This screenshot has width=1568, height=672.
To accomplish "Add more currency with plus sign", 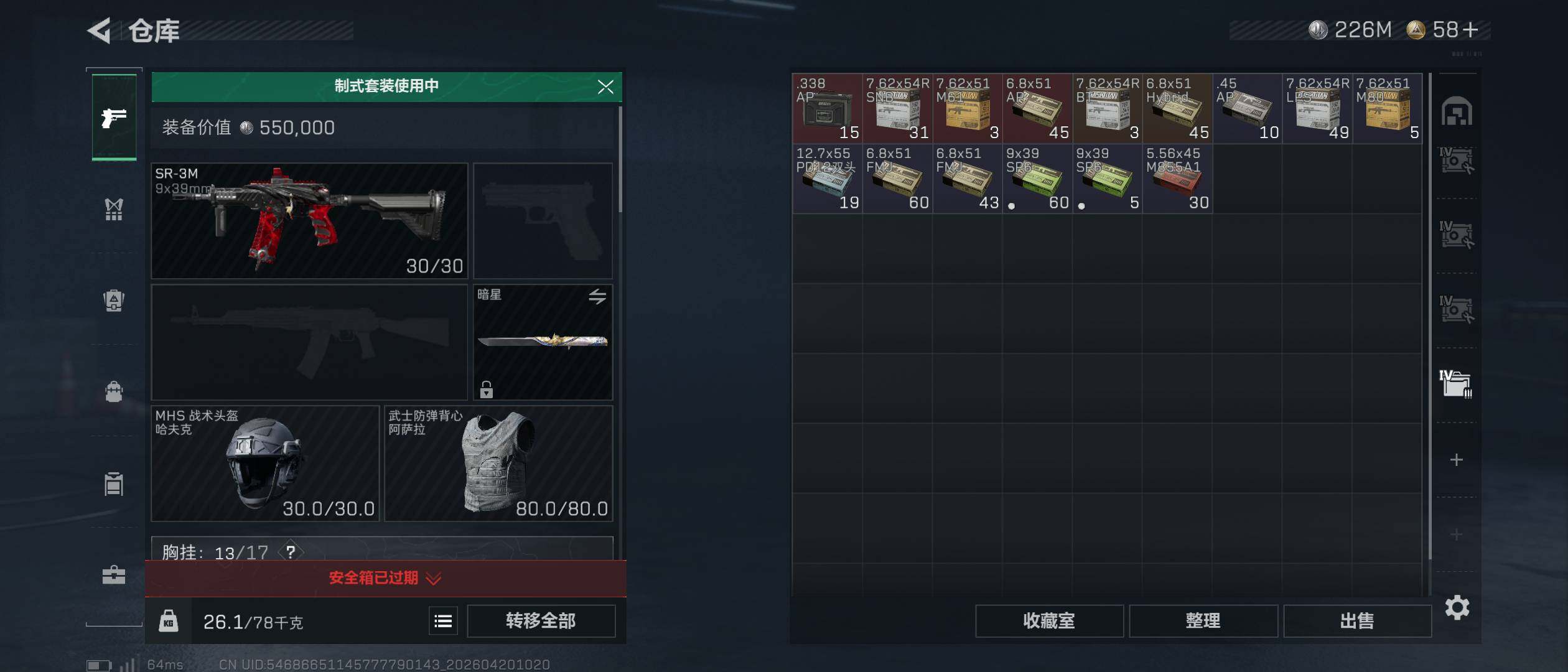I will (1470, 30).
